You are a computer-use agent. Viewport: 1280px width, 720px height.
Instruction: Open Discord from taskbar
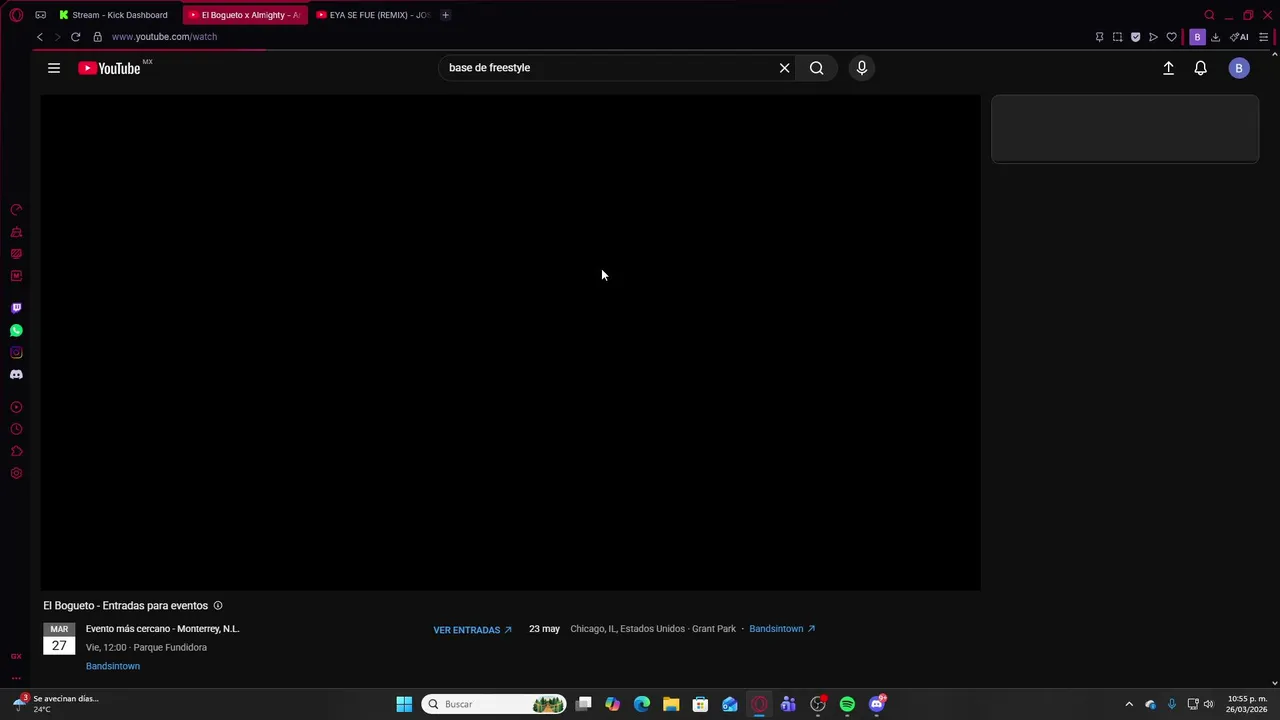tap(877, 704)
